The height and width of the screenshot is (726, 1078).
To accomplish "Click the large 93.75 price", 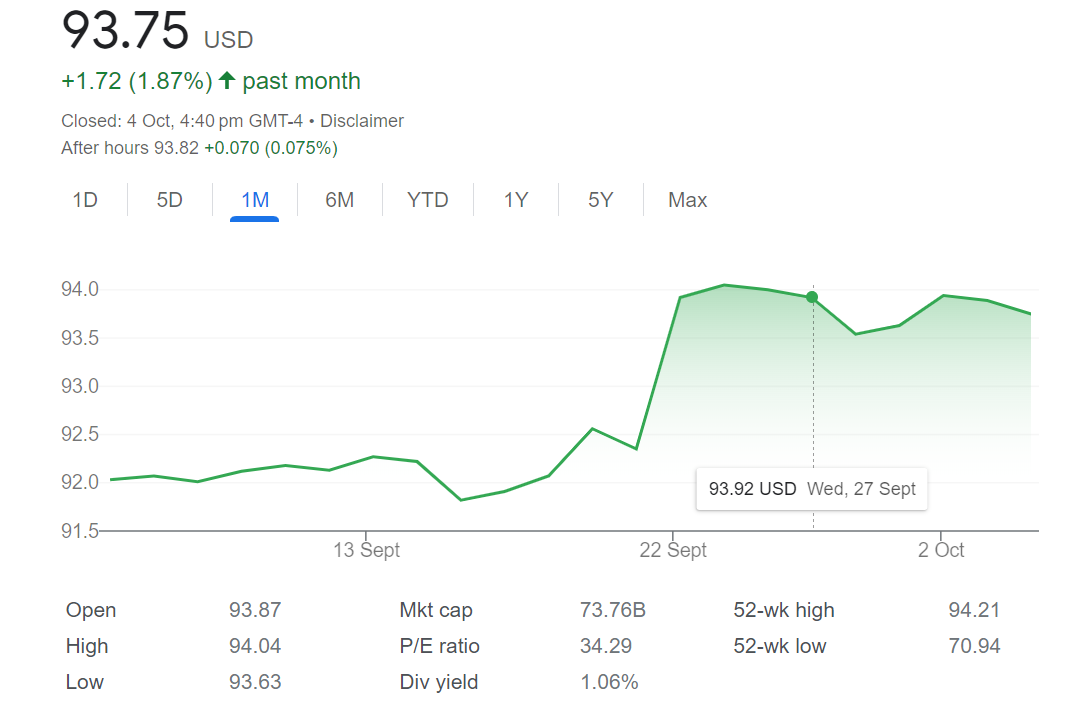I will click(125, 30).
